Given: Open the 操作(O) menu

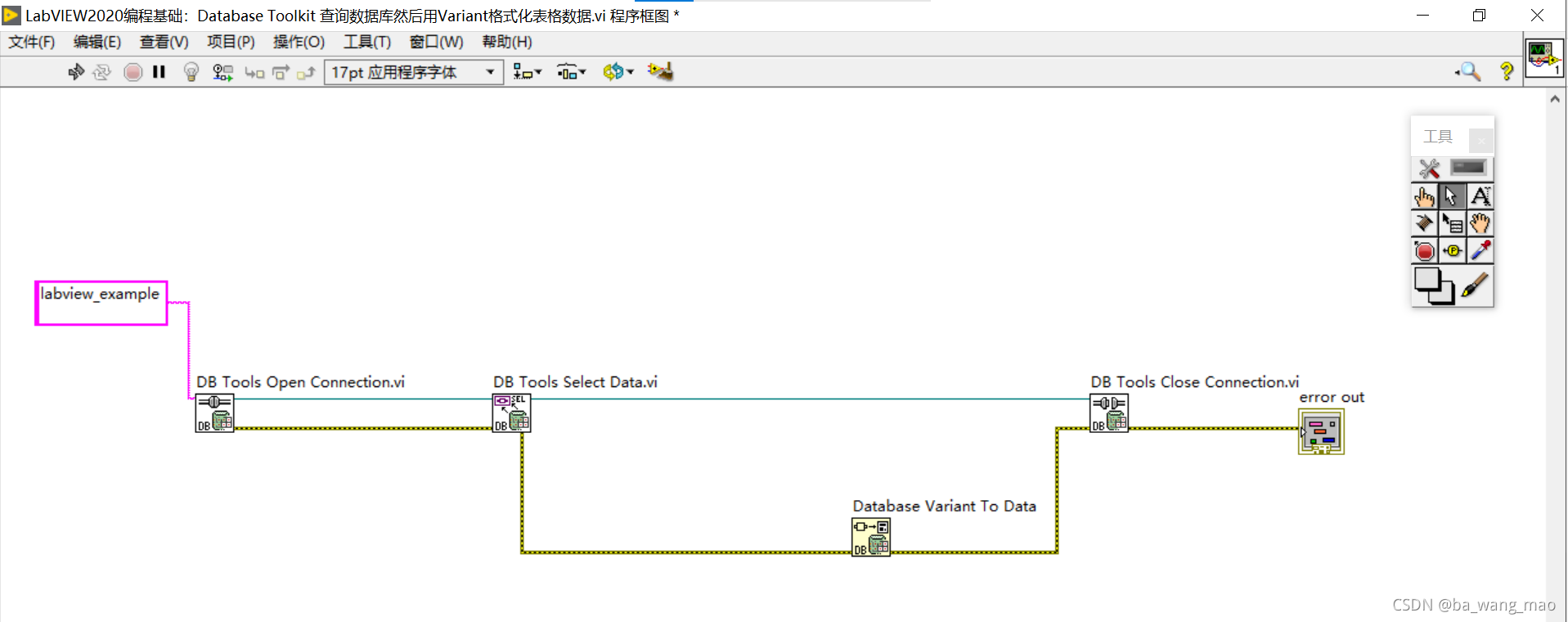Looking at the screenshot, I should tap(299, 42).
